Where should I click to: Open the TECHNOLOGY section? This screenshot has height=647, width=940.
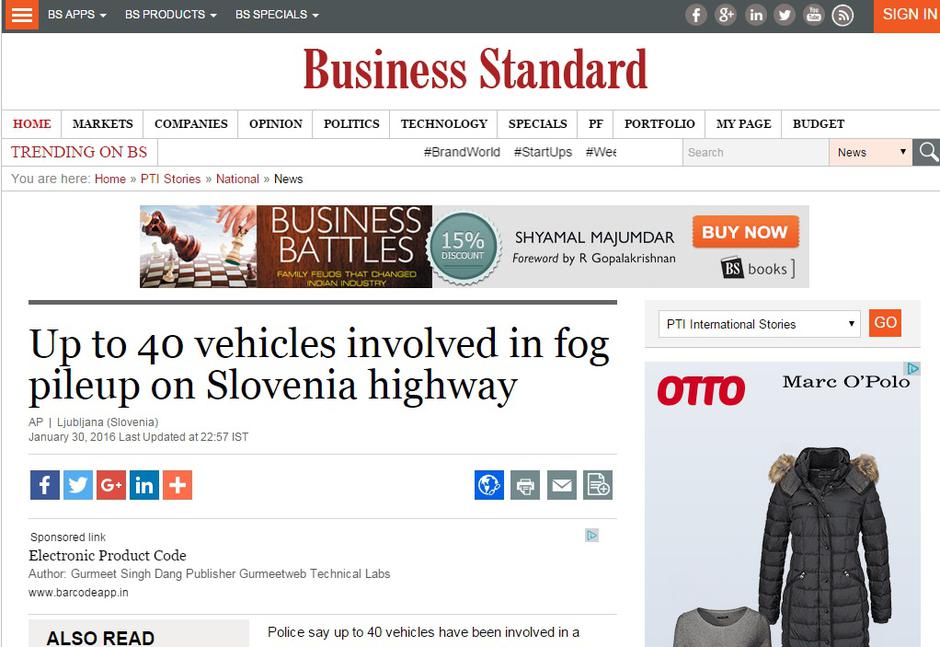[x=443, y=124]
